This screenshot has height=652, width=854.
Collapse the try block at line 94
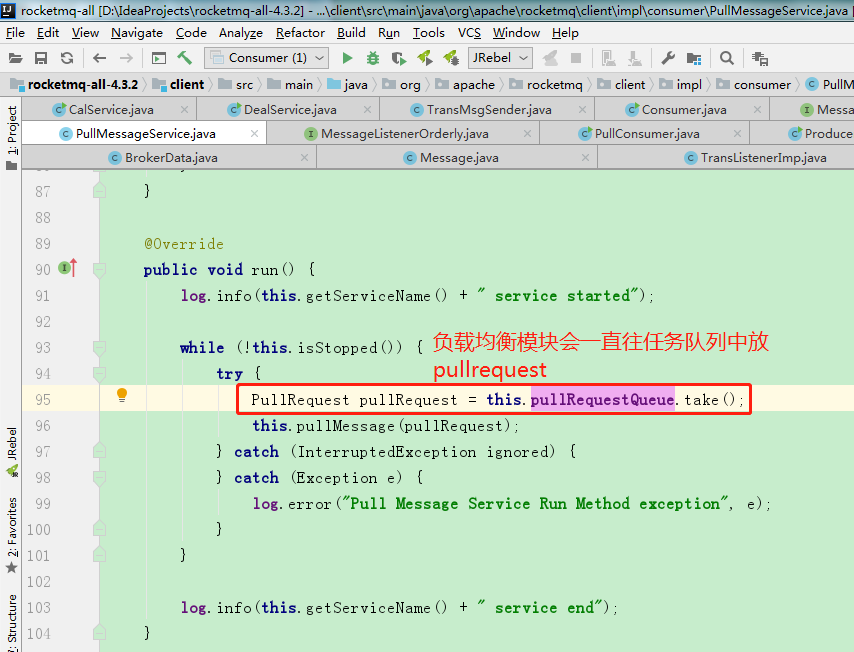coord(99,374)
